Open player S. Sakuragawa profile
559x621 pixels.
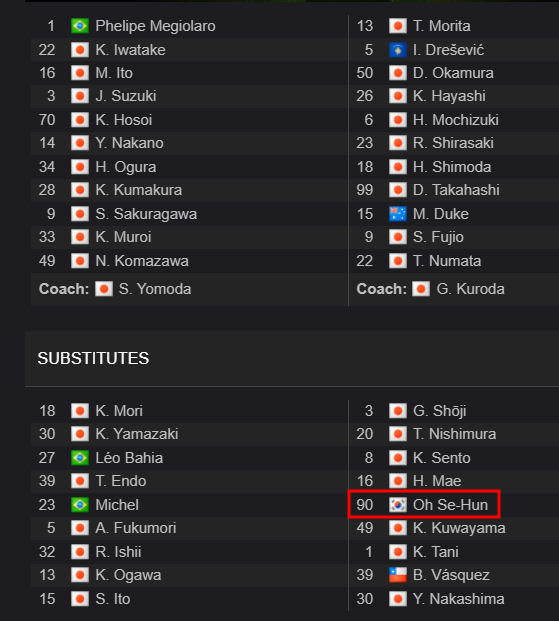pos(146,214)
